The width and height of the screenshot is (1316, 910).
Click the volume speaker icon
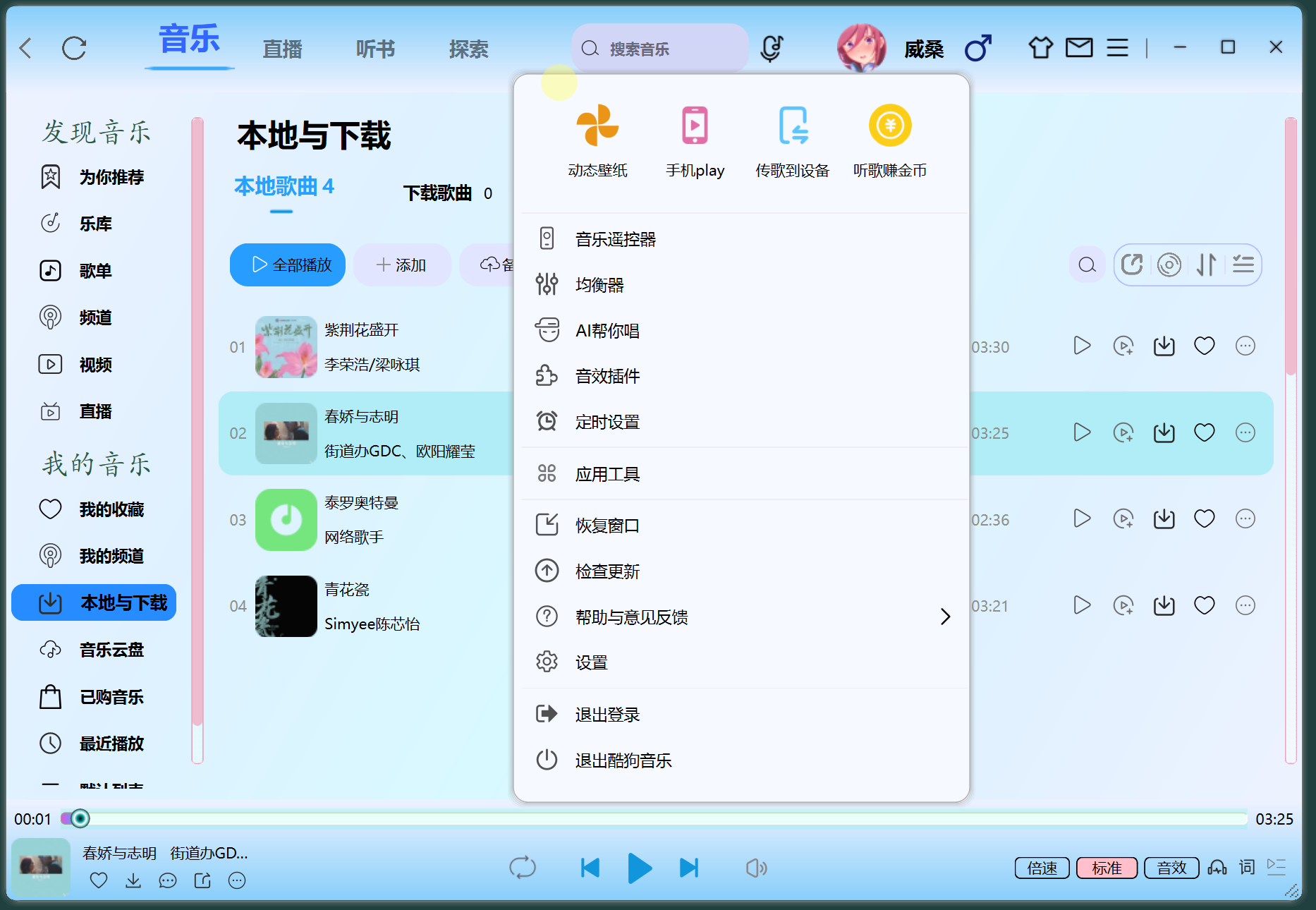pos(756,868)
